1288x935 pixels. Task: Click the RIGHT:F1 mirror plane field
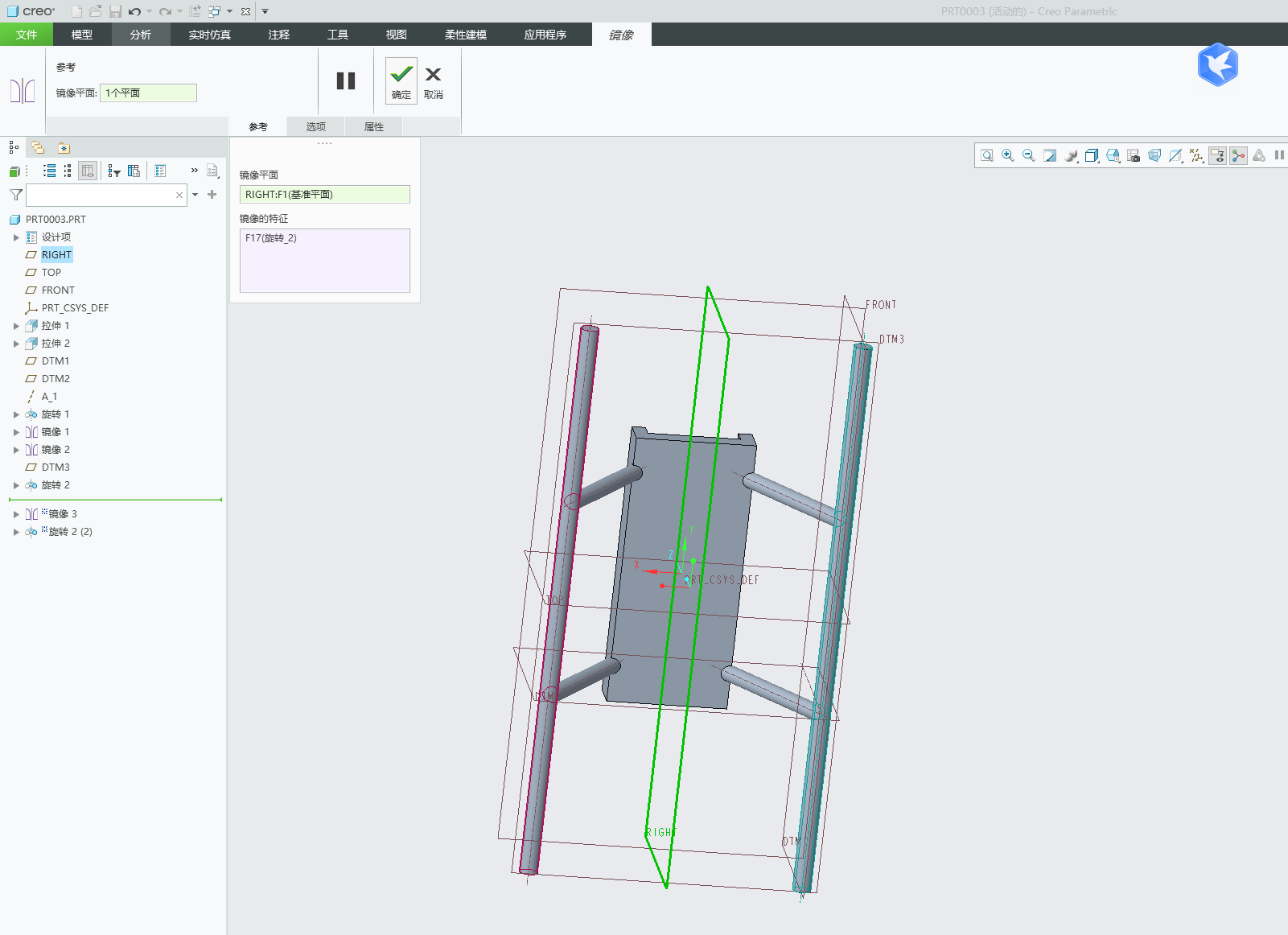pos(325,194)
